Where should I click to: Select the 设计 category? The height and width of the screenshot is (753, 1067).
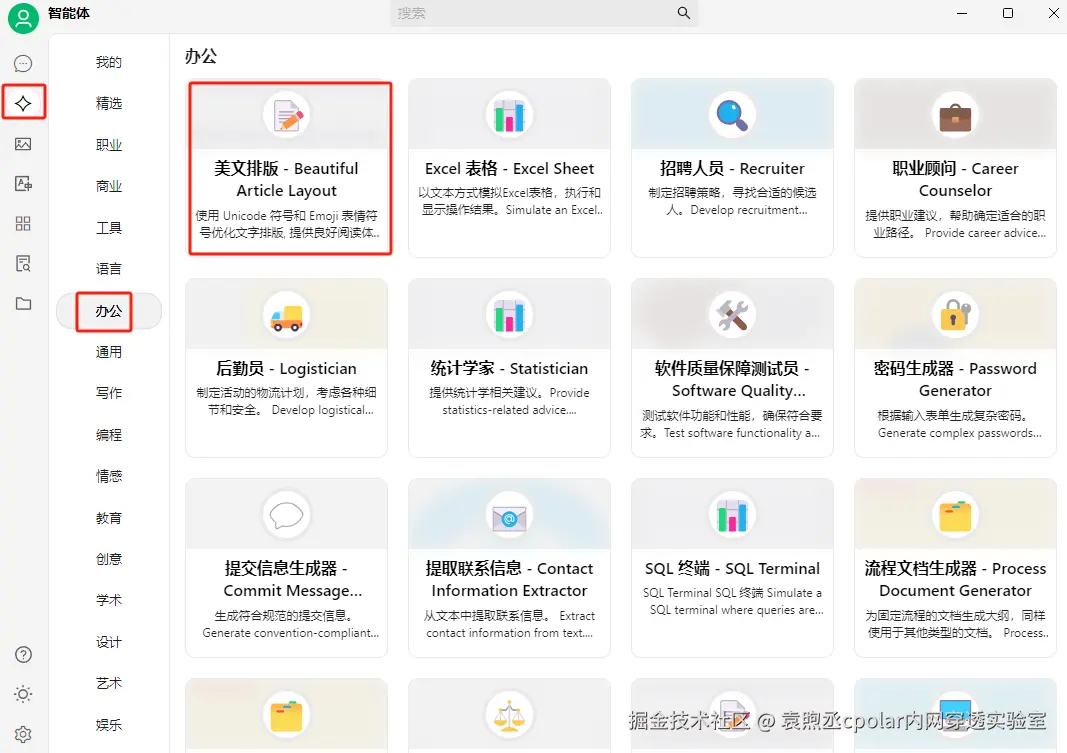[109, 642]
